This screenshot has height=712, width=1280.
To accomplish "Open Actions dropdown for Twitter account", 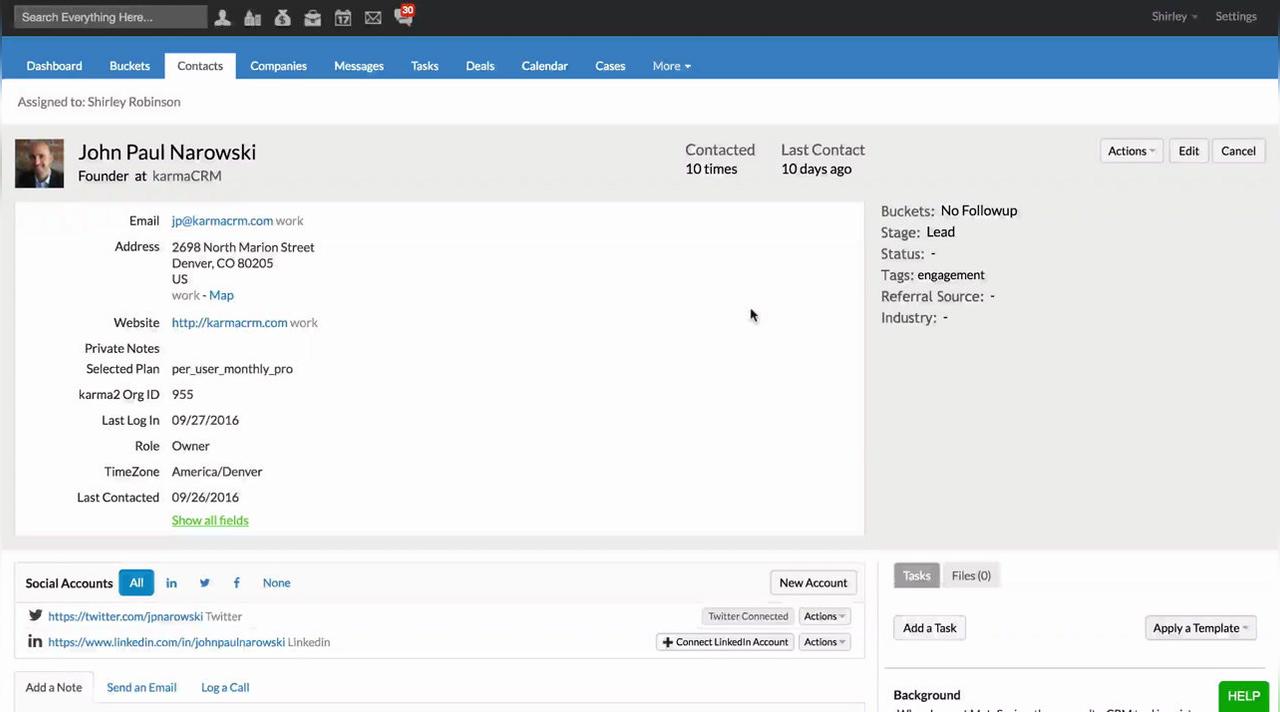I will pyautogui.click(x=825, y=616).
